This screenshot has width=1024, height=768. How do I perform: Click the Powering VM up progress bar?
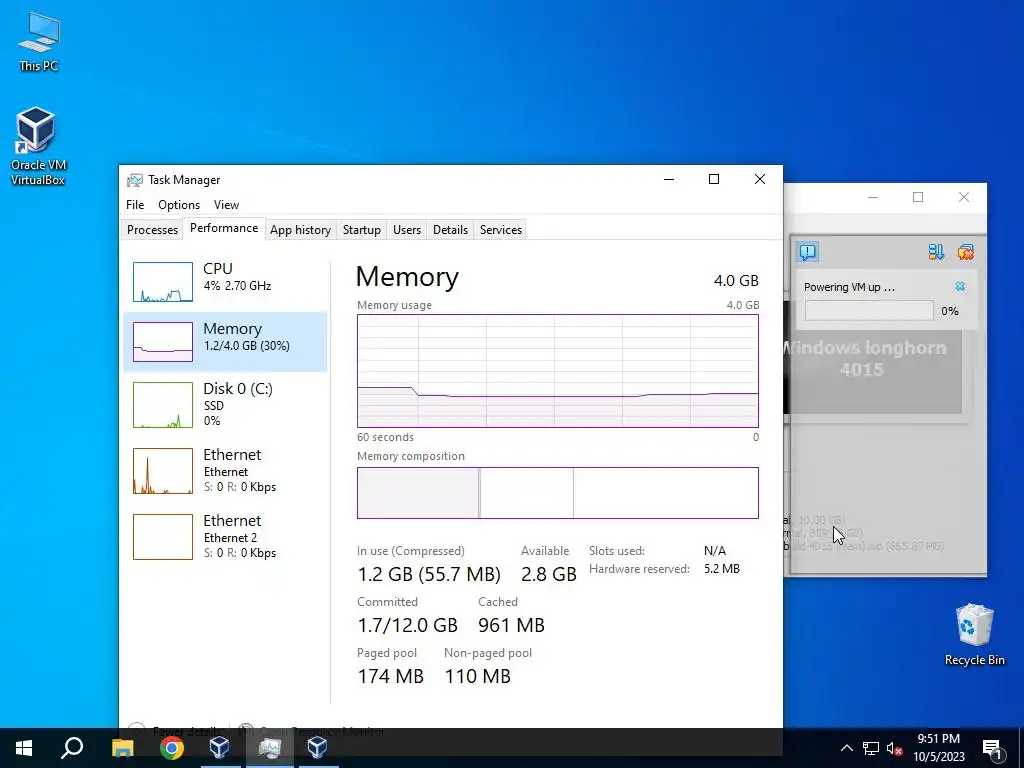point(869,311)
